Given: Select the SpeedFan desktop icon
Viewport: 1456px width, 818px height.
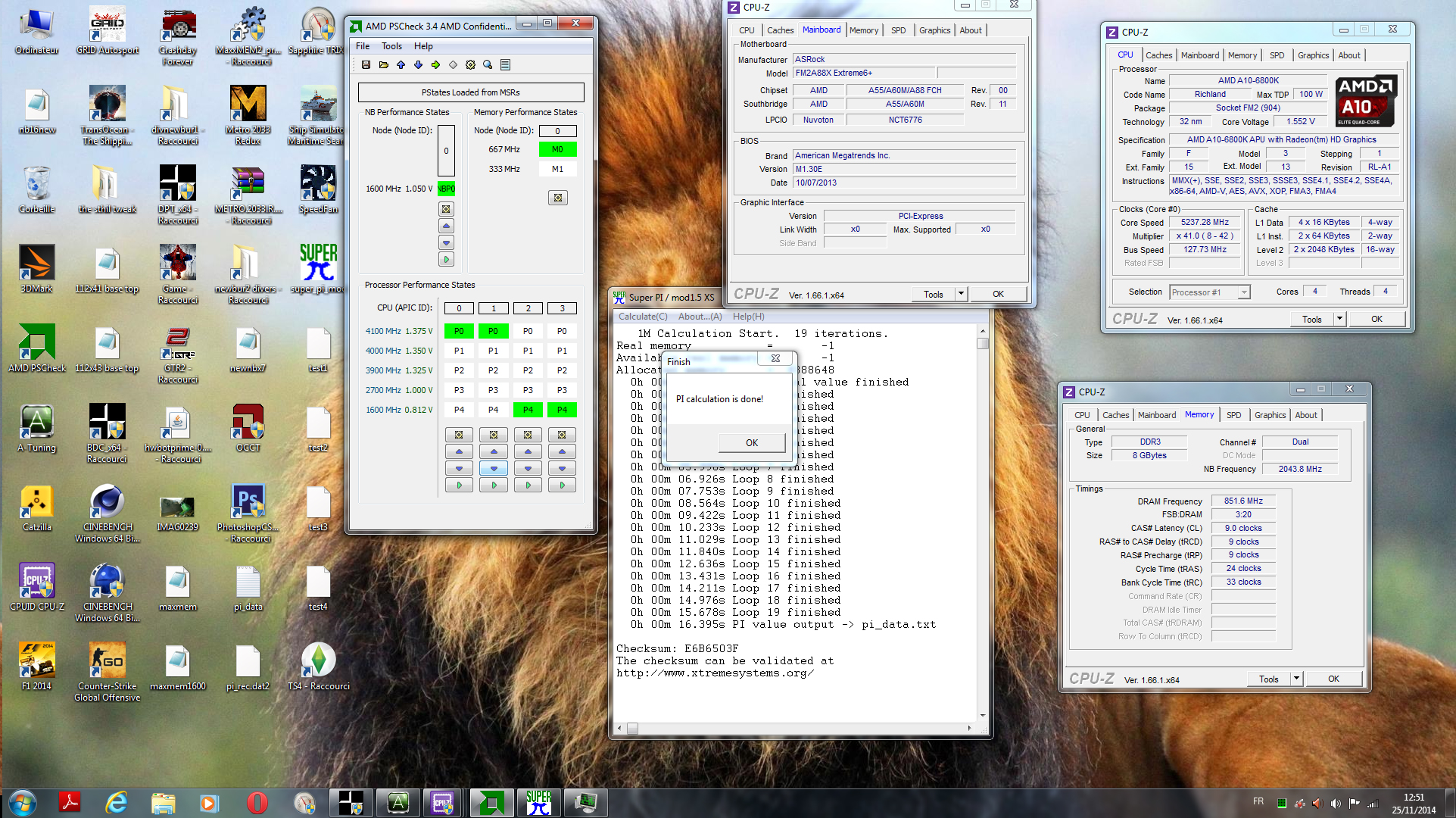Looking at the screenshot, I should [319, 189].
